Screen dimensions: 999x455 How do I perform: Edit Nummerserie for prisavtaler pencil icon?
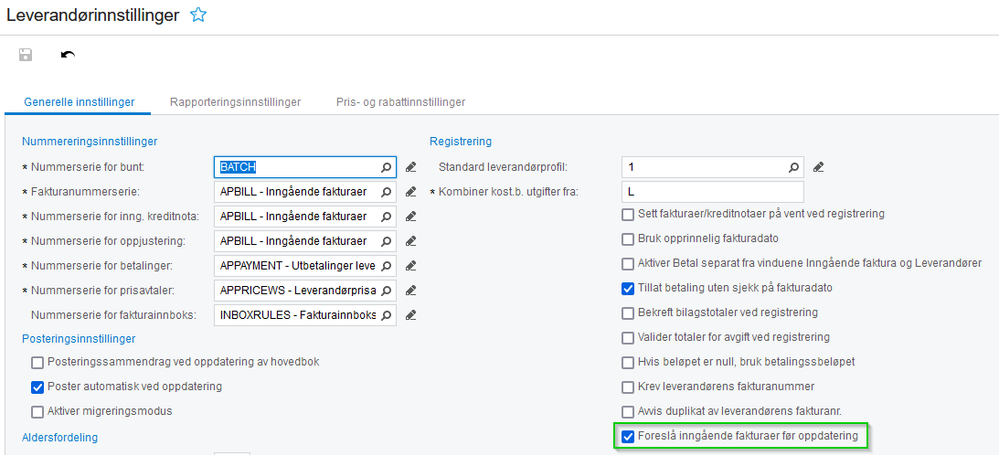(411, 291)
